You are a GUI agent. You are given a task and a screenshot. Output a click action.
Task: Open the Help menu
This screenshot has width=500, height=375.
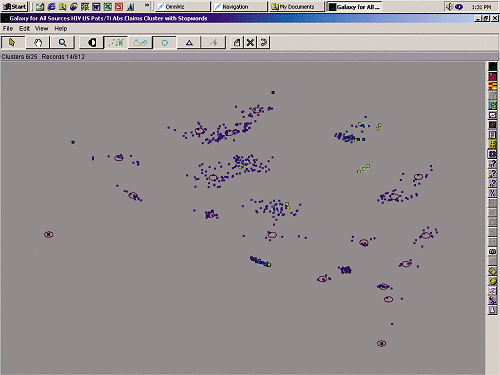tap(61, 29)
